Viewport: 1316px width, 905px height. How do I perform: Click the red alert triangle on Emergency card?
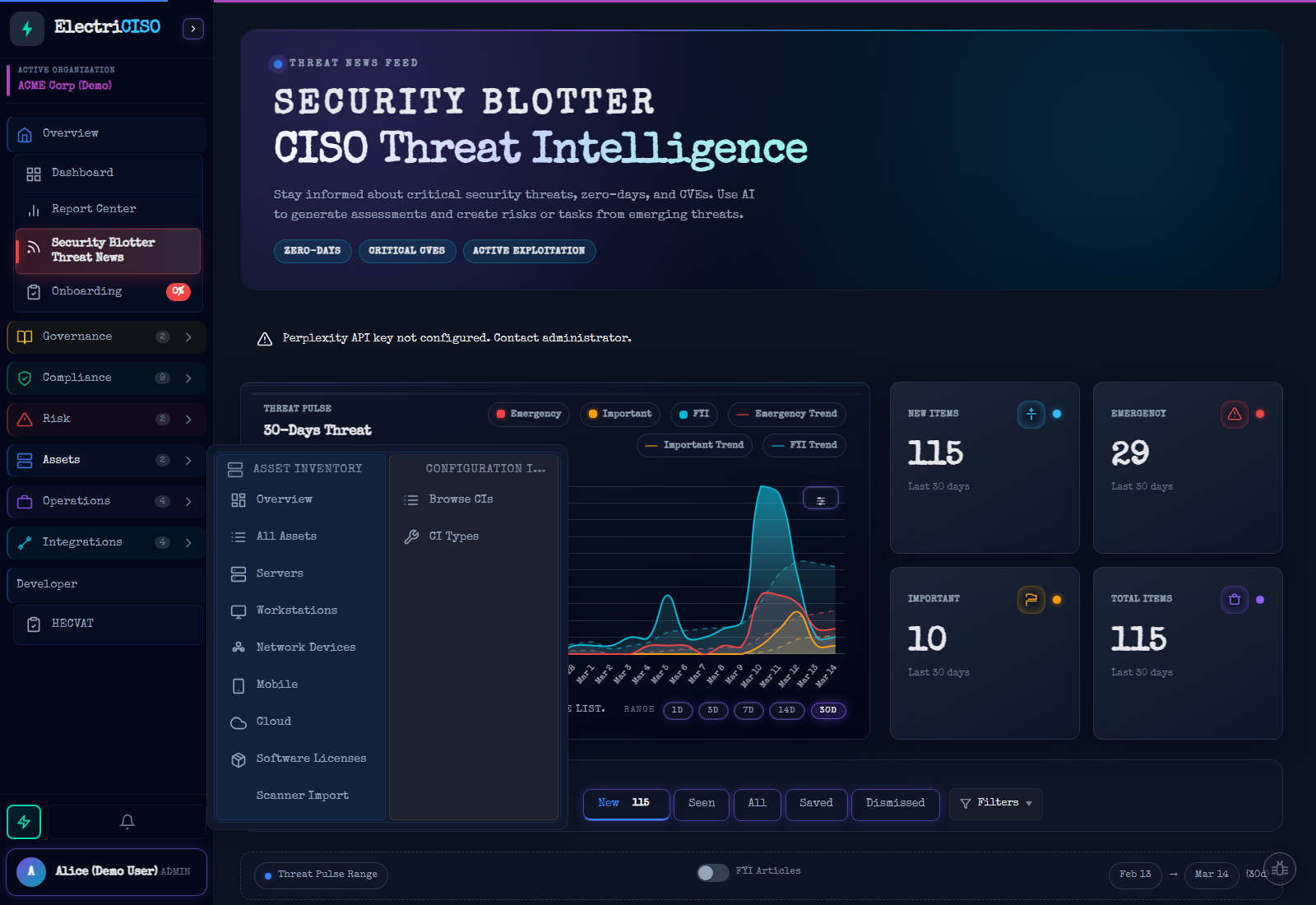point(1234,415)
